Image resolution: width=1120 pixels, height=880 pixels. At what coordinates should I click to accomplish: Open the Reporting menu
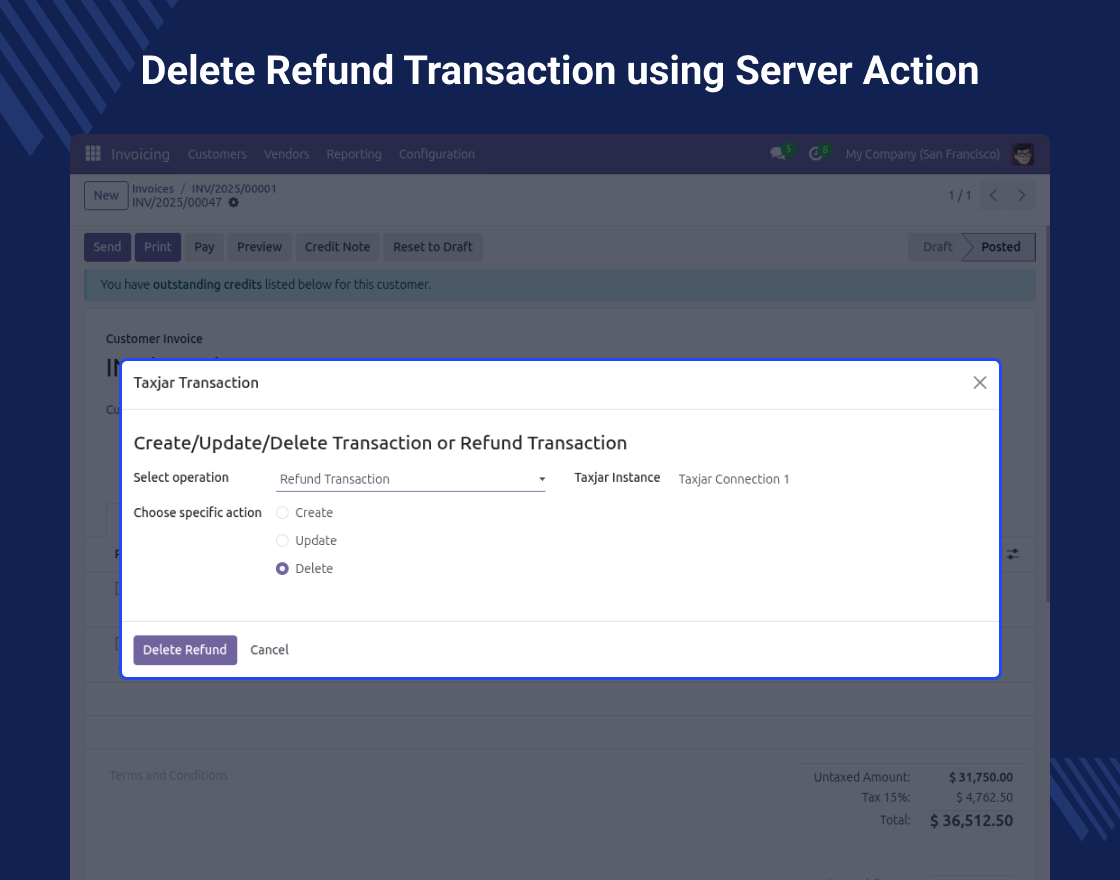tap(354, 154)
